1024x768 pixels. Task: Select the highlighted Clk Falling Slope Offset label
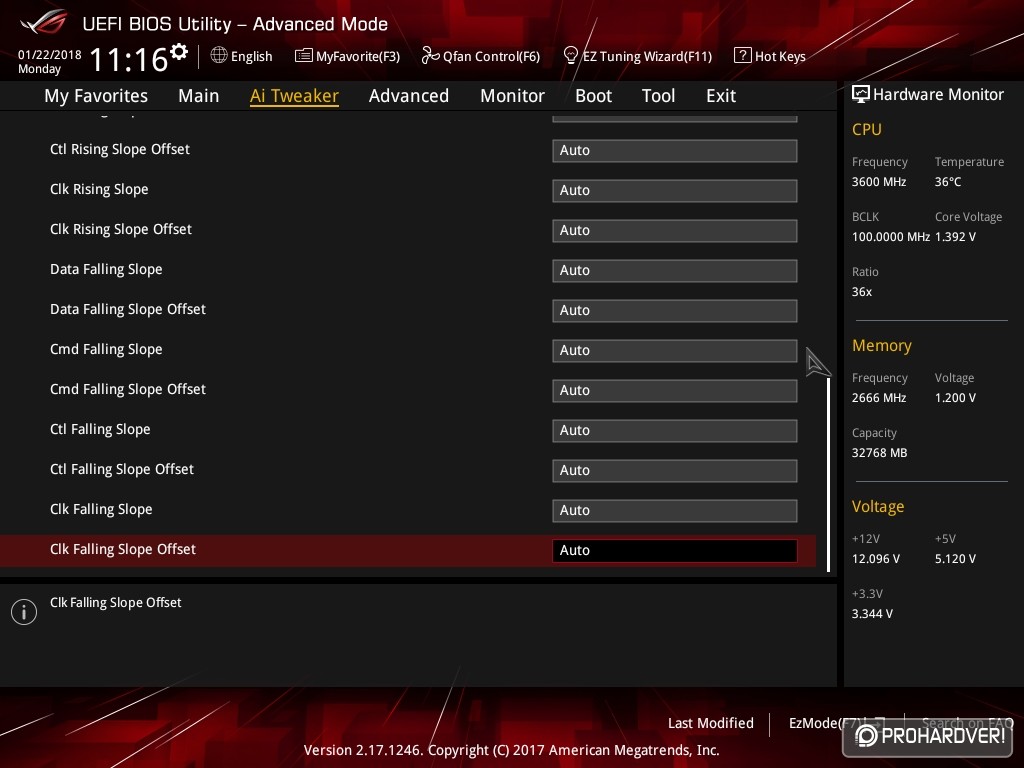click(x=123, y=549)
